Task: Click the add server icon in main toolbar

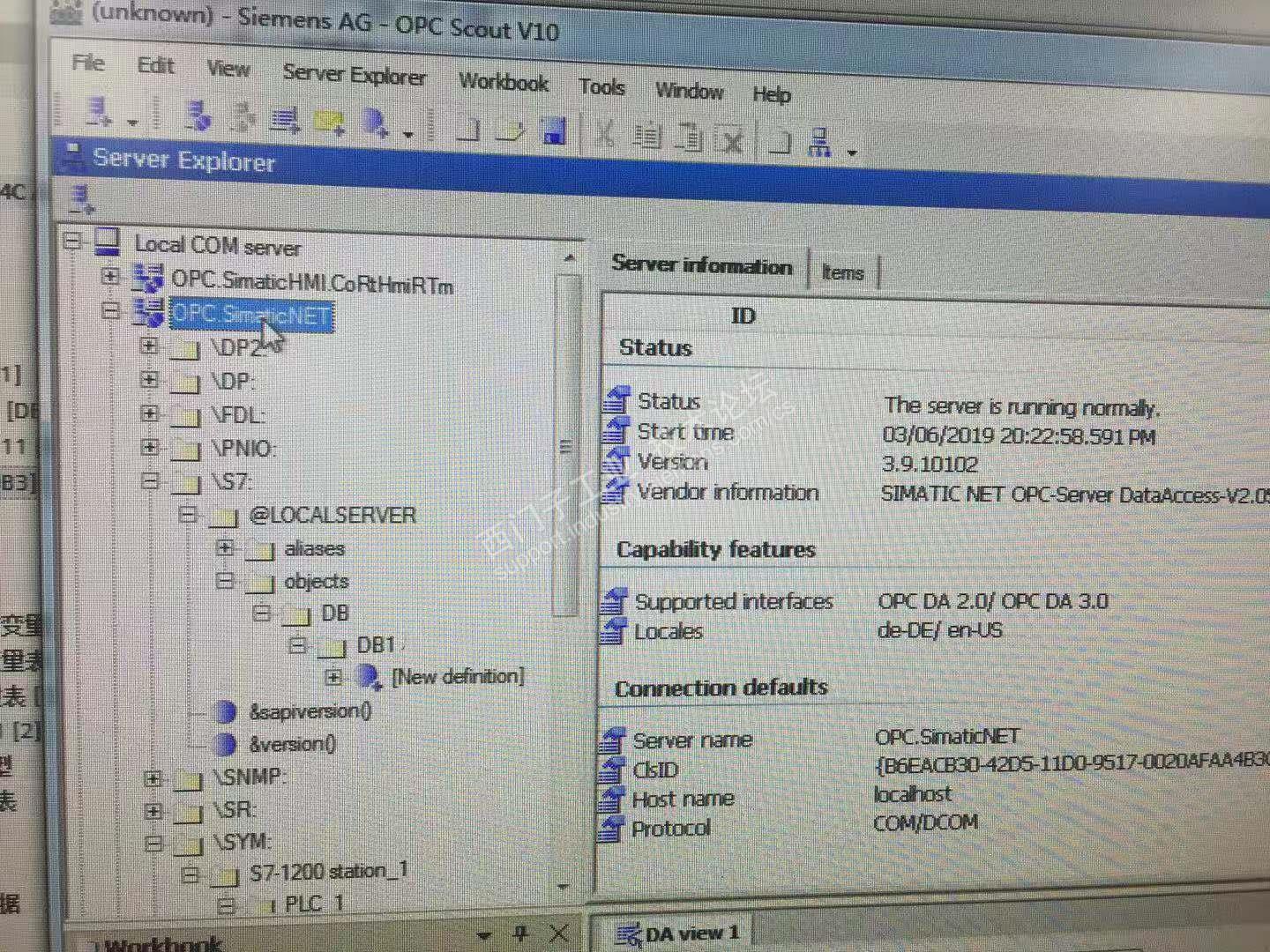Action: pyautogui.click(x=97, y=111)
